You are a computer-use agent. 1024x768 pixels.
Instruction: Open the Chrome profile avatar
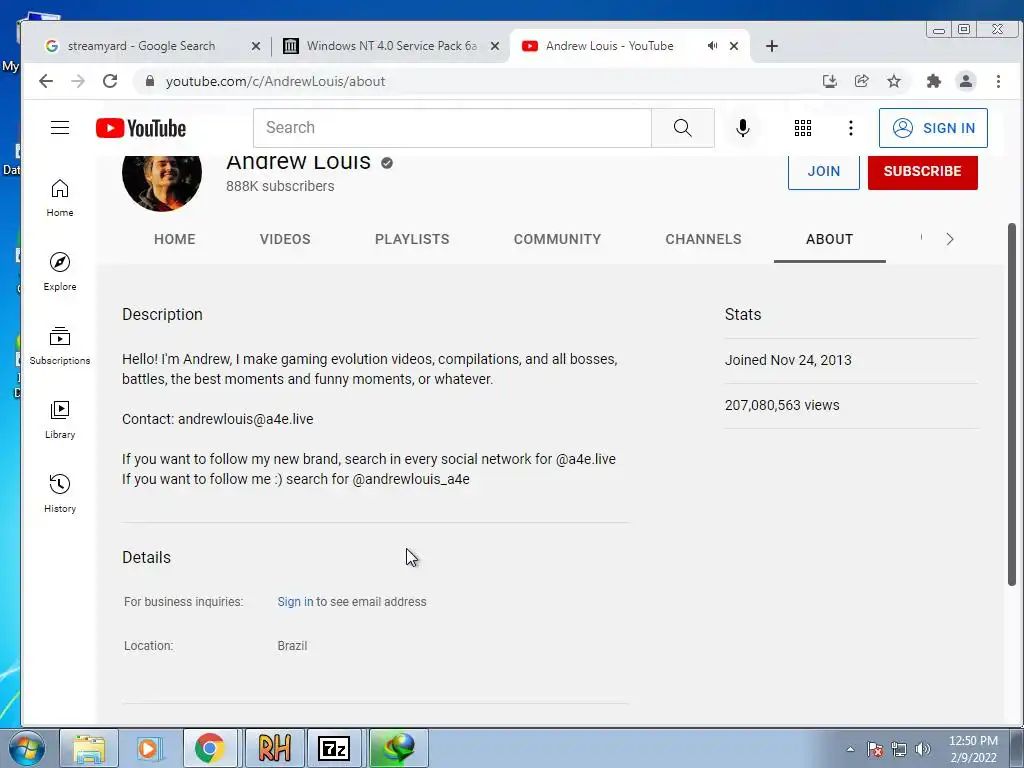pyautogui.click(x=966, y=81)
